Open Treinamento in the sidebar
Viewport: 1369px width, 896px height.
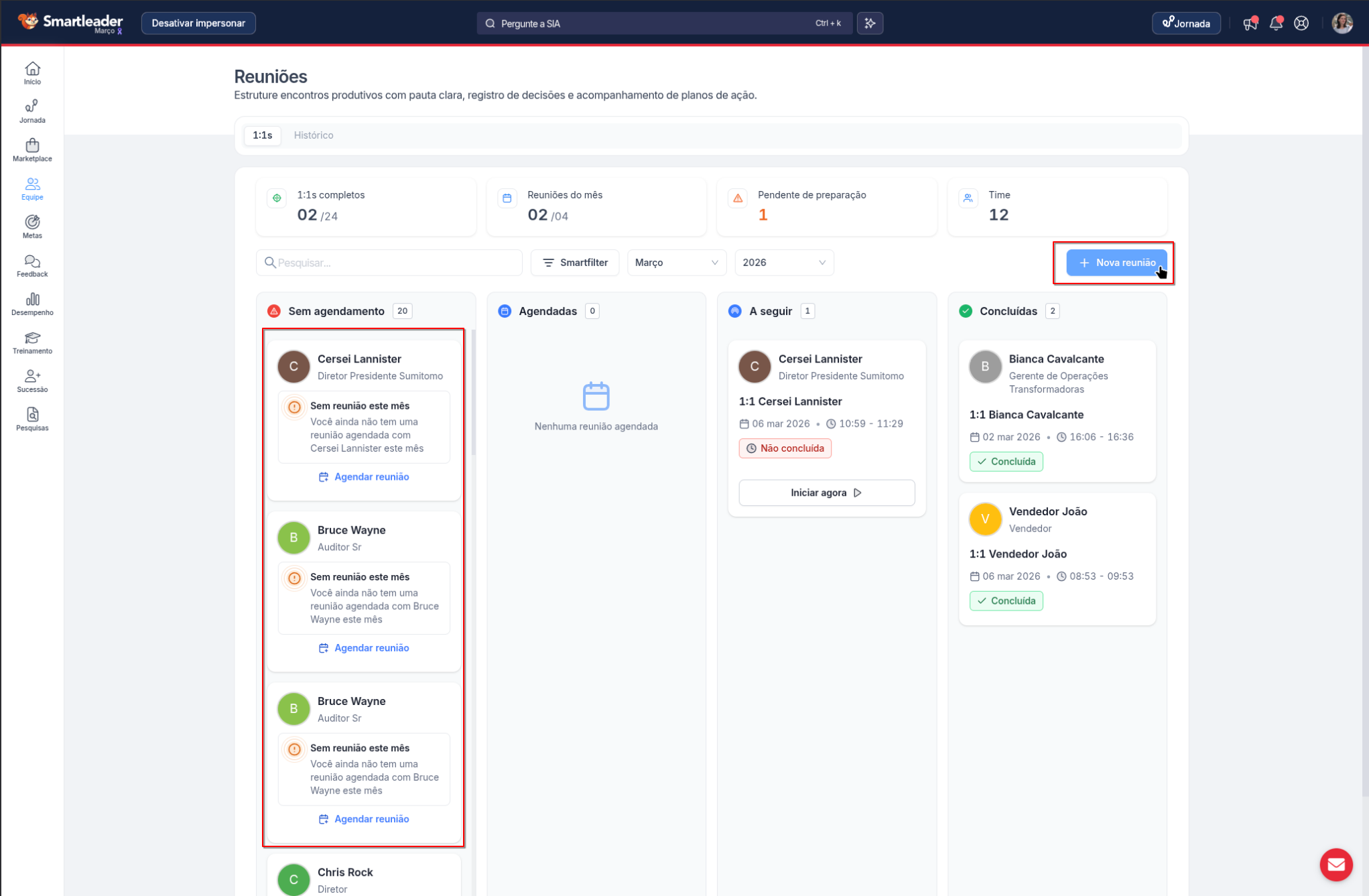coord(32,342)
